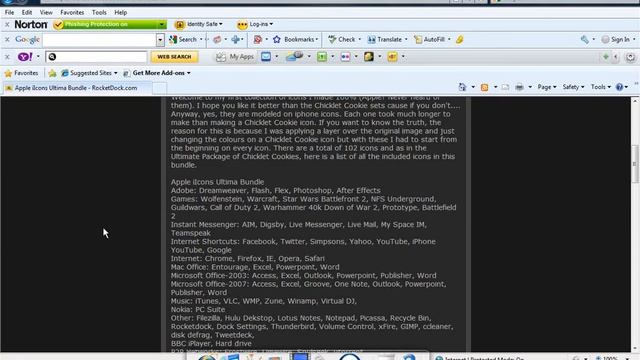Close the Norton toolbar
Screen dimensions: 640x360
point(7,24)
